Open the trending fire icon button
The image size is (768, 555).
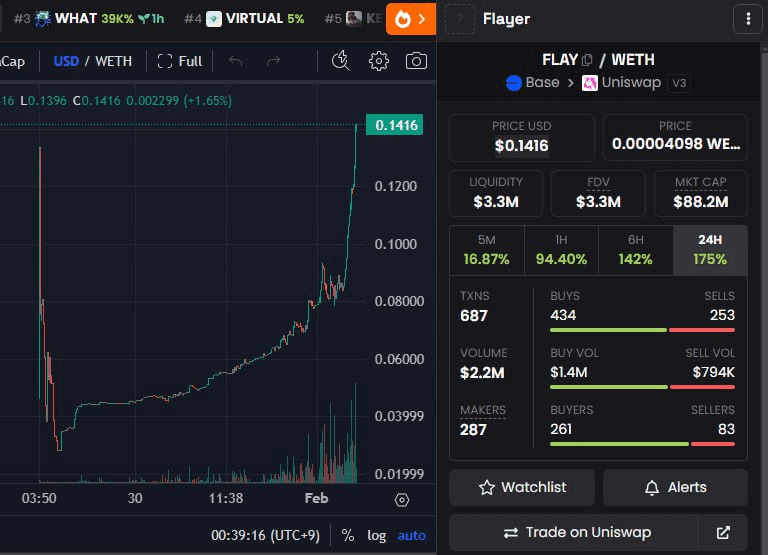point(411,19)
